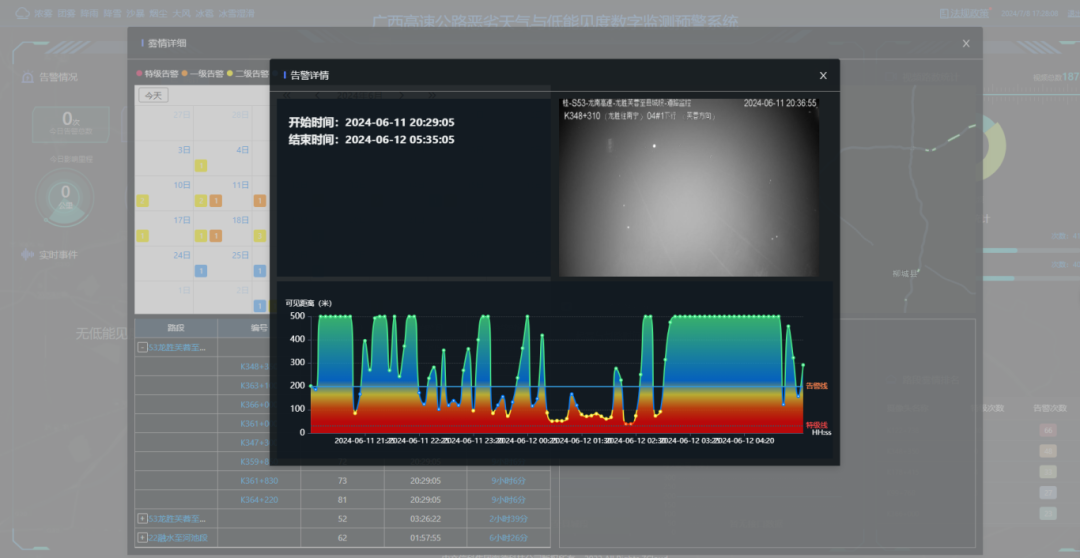Screen dimensions: 1080x558
Task: Expand the 53龙胜芙蓉至 row with count 52
Action: 143,518
